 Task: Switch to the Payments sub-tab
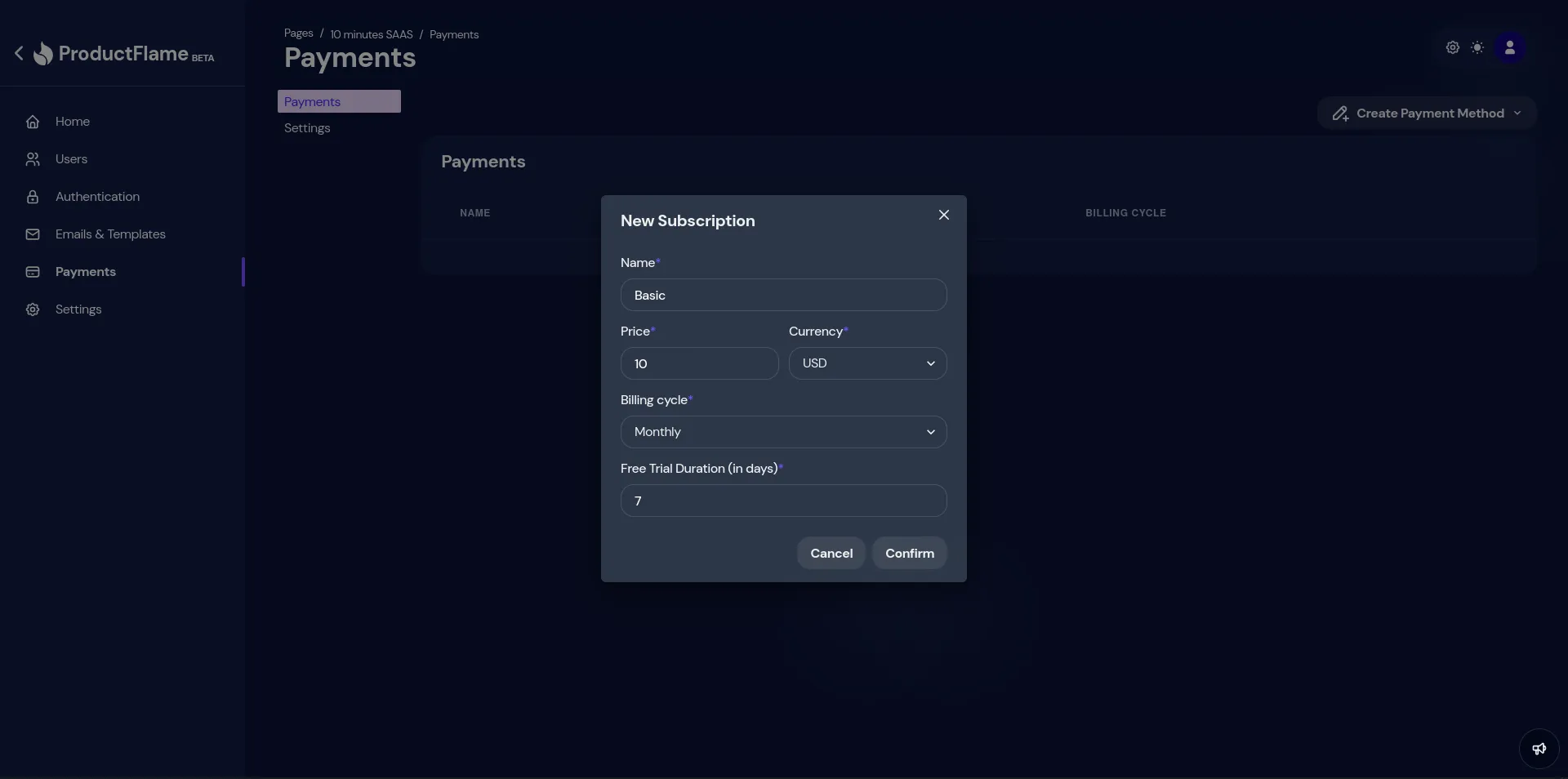338,101
